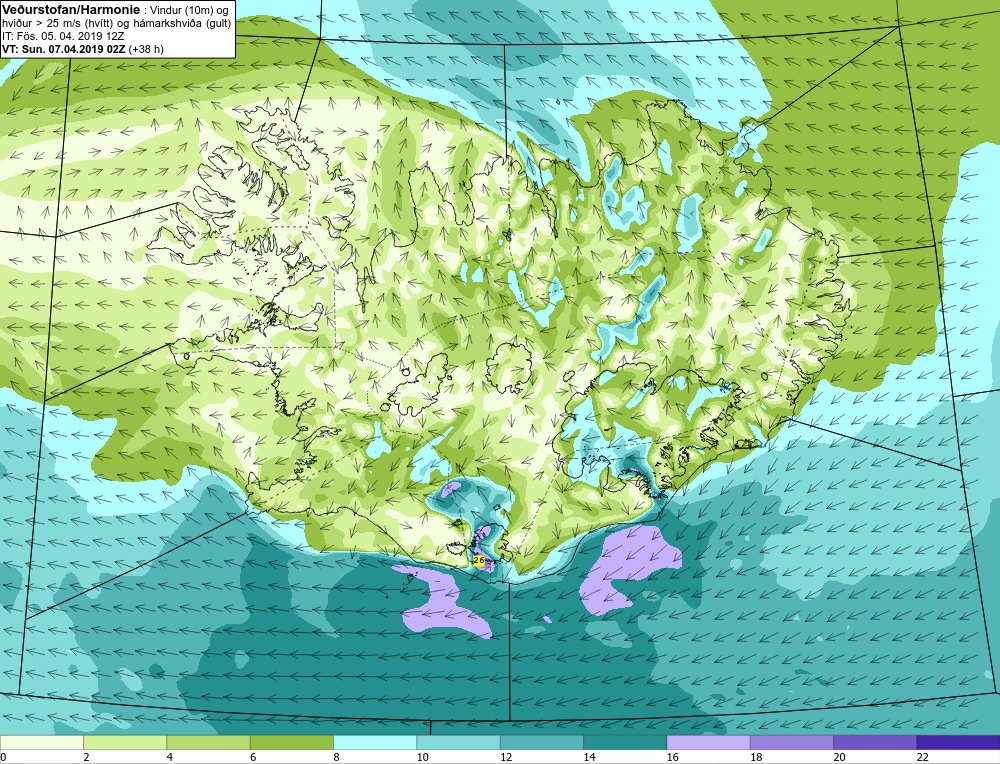Click the medium teal 12–14 m/s legend swatch
The image size is (1000, 764).
(541, 742)
